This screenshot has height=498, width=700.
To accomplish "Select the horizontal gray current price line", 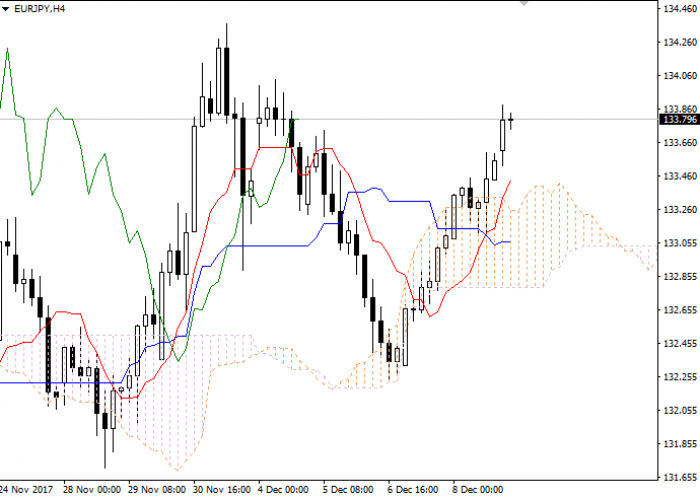I will coord(329,119).
